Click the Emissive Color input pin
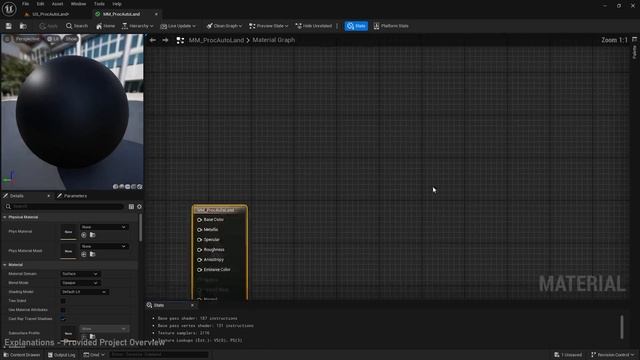Image resolution: width=640 pixels, height=360 pixels. (x=200, y=270)
